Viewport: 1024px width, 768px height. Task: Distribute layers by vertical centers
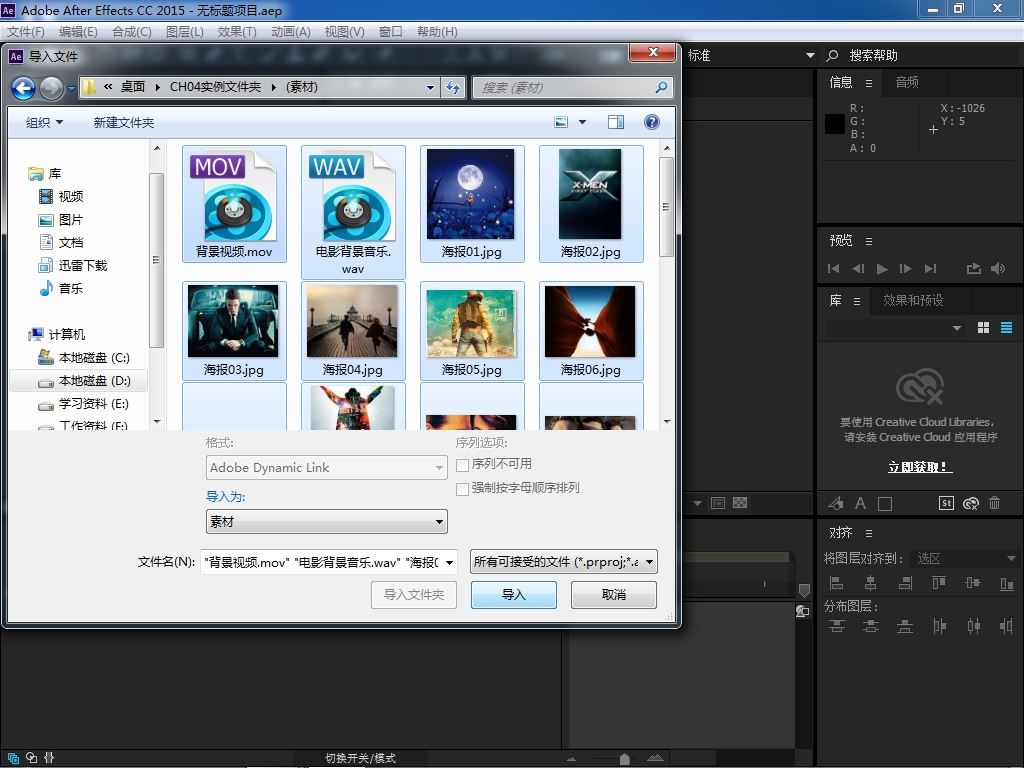point(871,626)
